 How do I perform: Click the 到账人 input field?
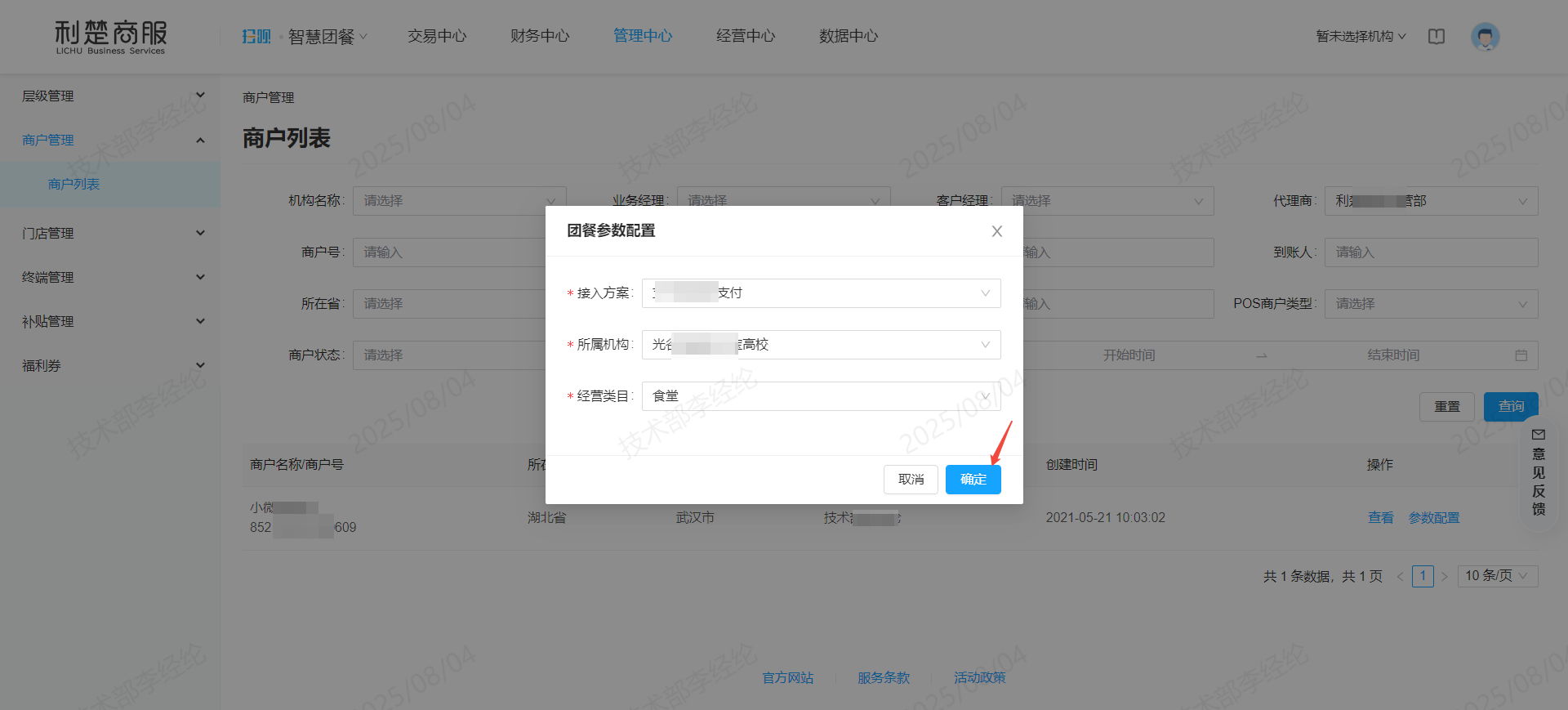1431,252
